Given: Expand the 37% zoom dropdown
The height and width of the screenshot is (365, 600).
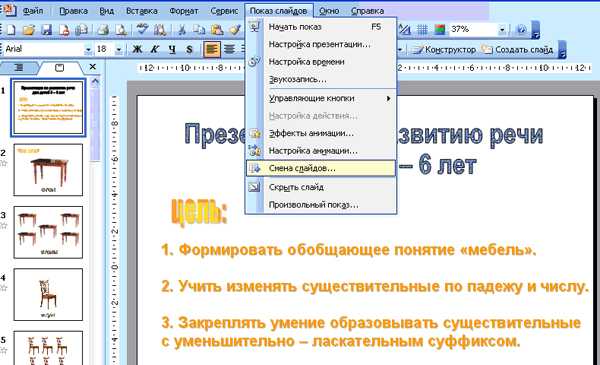Looking at the screenshot, I should [502, 29].
